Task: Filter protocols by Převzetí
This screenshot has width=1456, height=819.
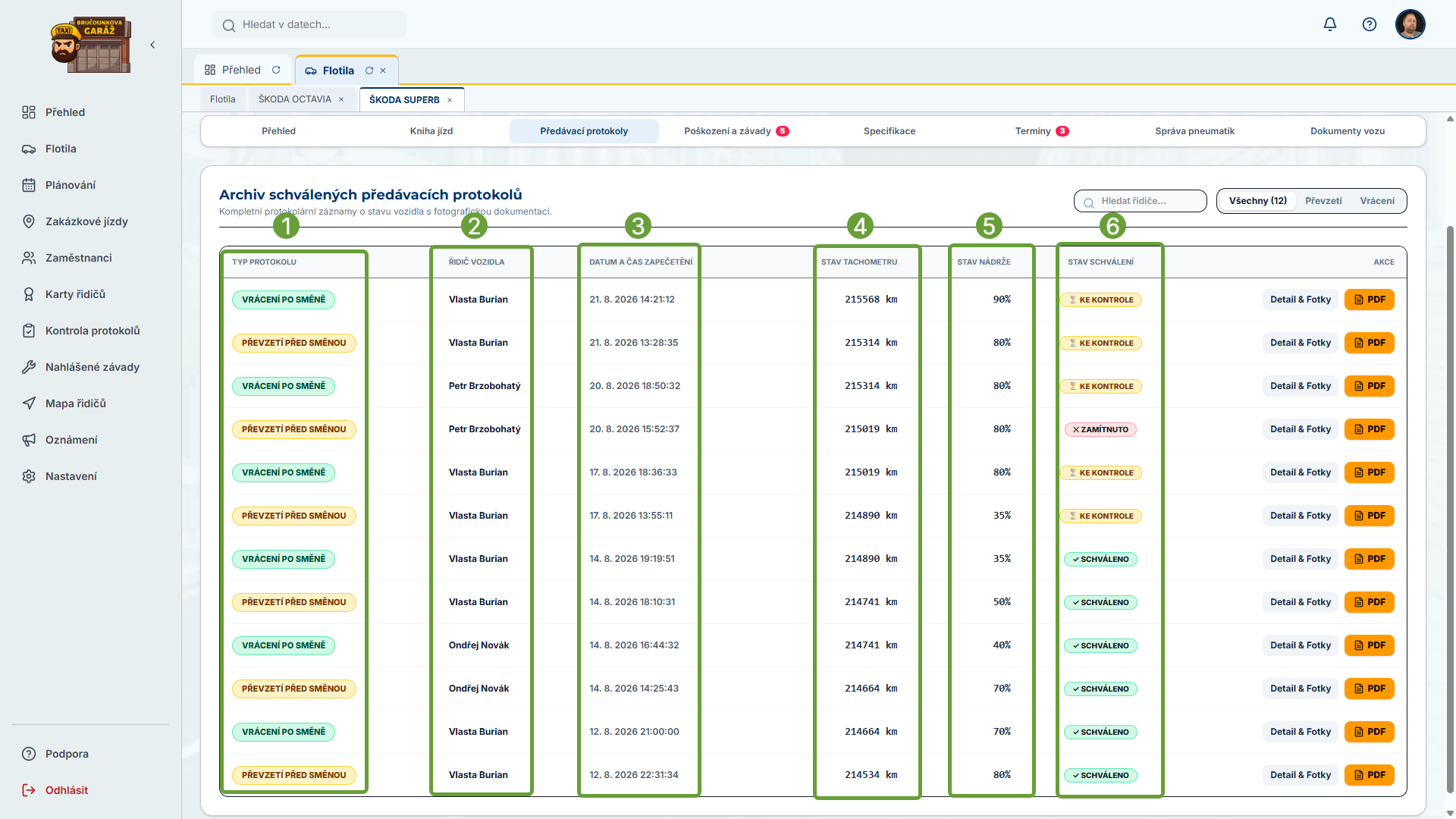Action: point(1323,201)
